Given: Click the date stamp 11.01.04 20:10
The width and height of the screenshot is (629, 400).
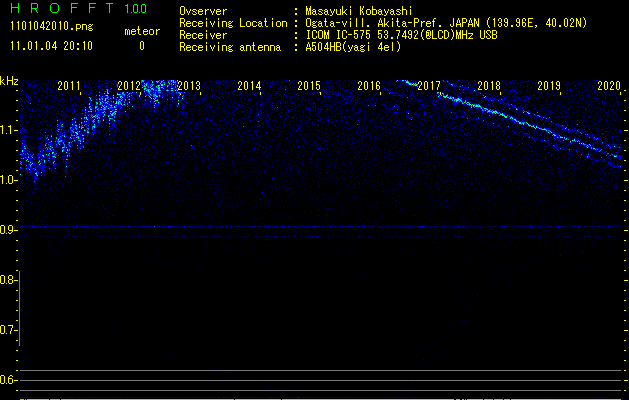Looking at the screenshot, I should [51, 46].
